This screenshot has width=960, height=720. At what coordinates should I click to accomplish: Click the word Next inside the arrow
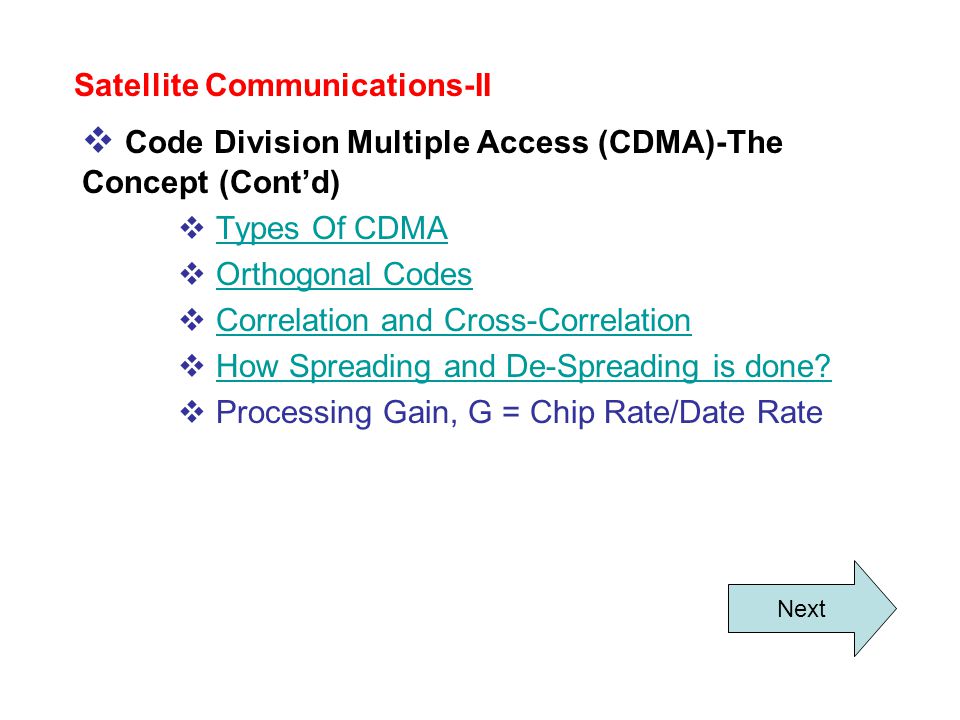[801, 609]
